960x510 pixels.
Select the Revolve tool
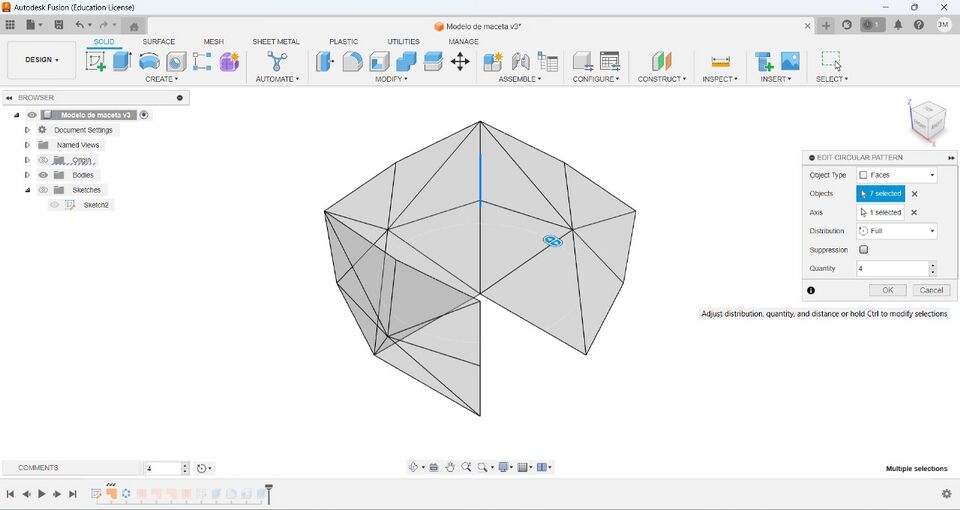pyautogui.click(x=149, y=61)
